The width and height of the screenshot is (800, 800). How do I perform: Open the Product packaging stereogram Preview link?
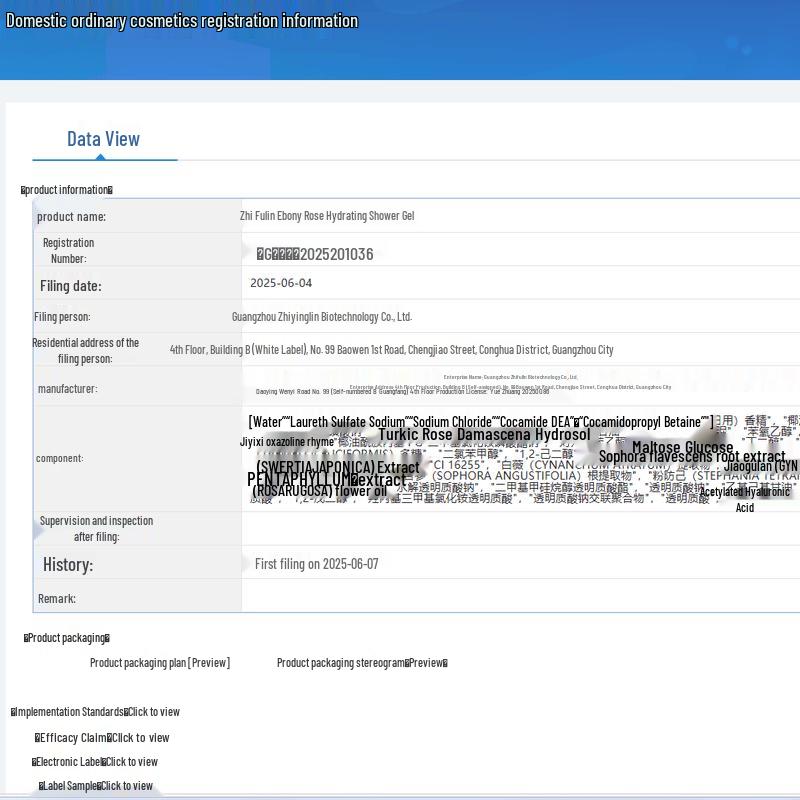(362, 663)
